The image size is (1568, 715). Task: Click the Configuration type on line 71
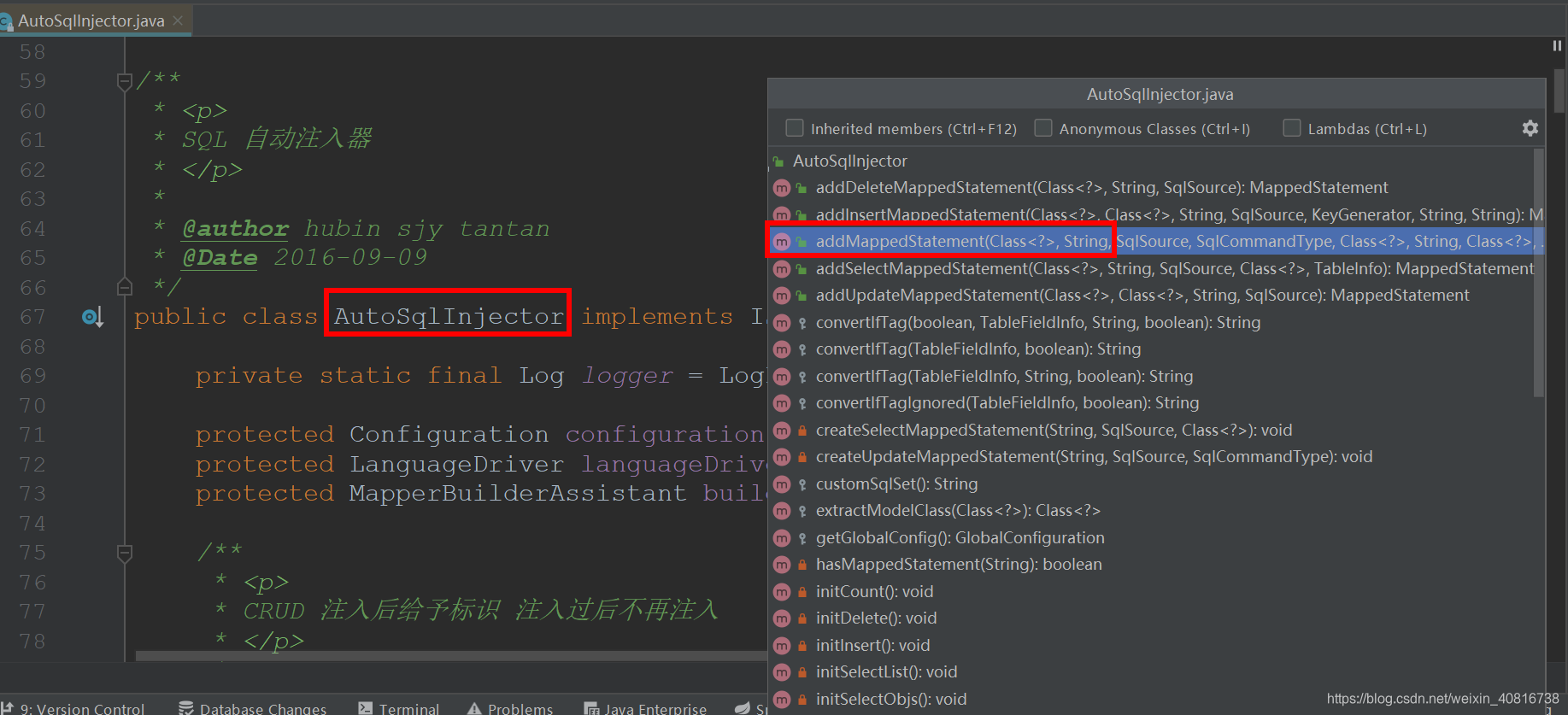click(x=449, y=434)
